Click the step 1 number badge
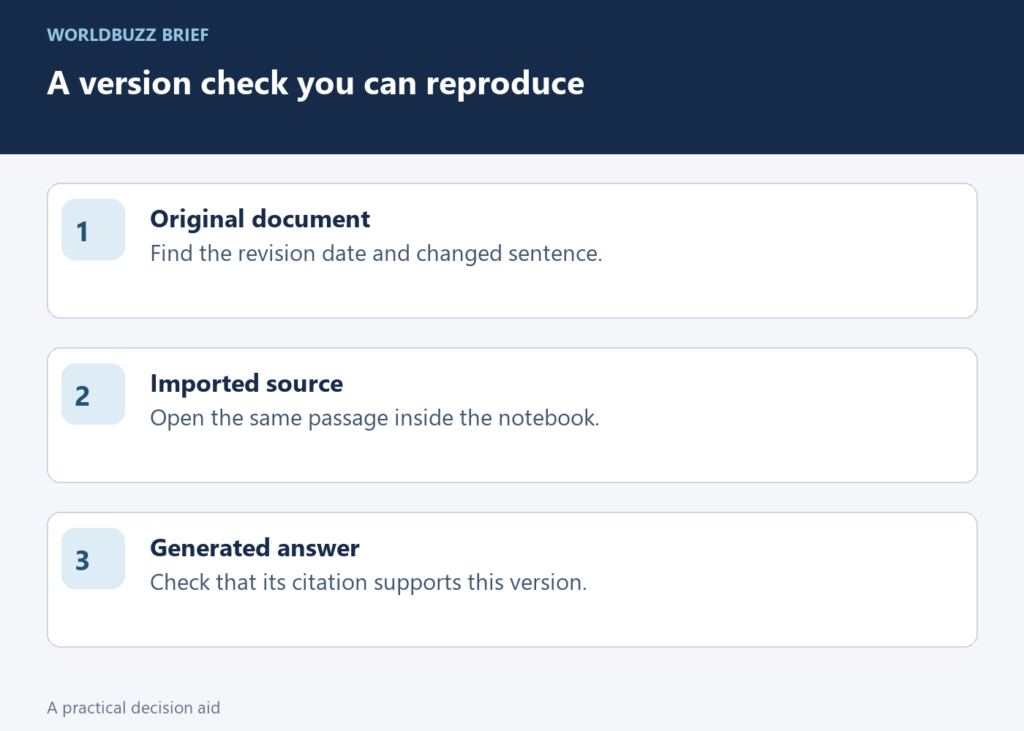The width and height of the screenshot is (1024, 731). point(93,230)
